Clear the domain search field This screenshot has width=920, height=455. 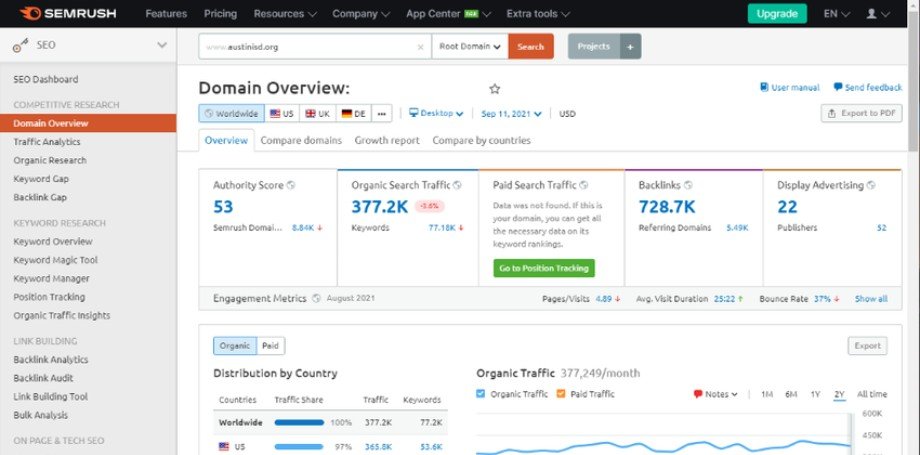pos(420,47)
